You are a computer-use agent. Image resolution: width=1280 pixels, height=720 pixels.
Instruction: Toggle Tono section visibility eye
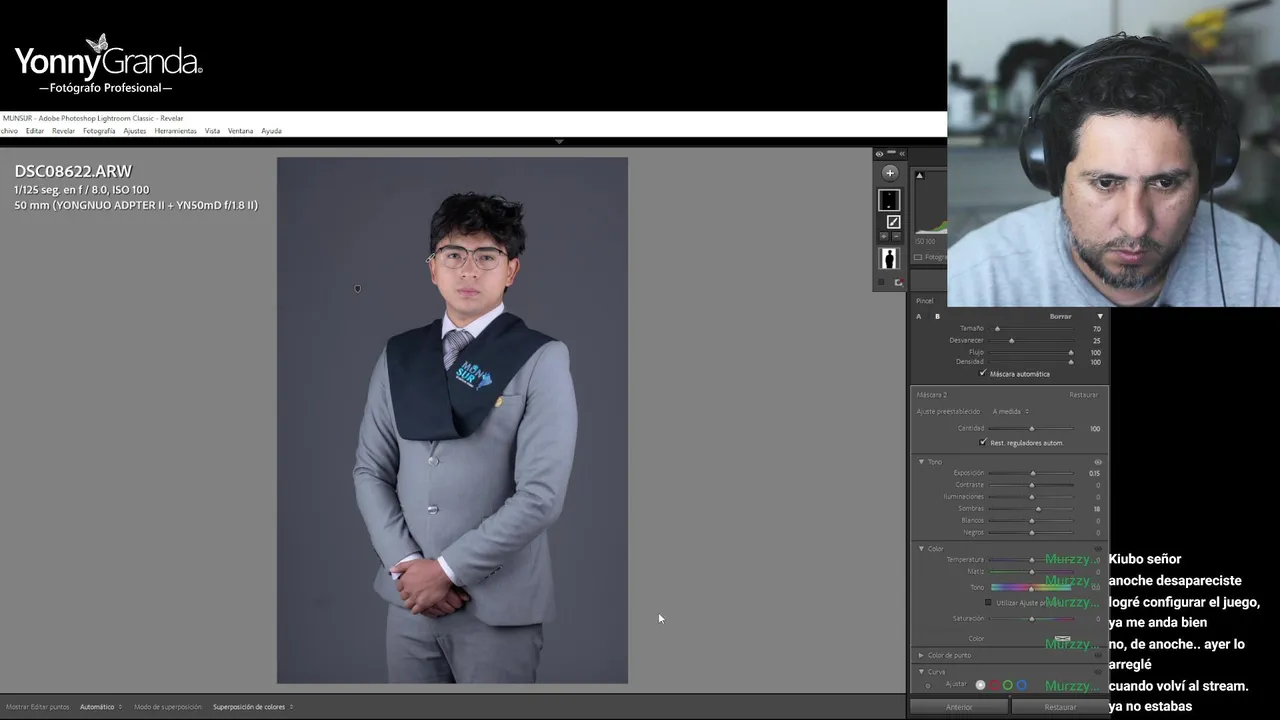(x=1098, y=462)
